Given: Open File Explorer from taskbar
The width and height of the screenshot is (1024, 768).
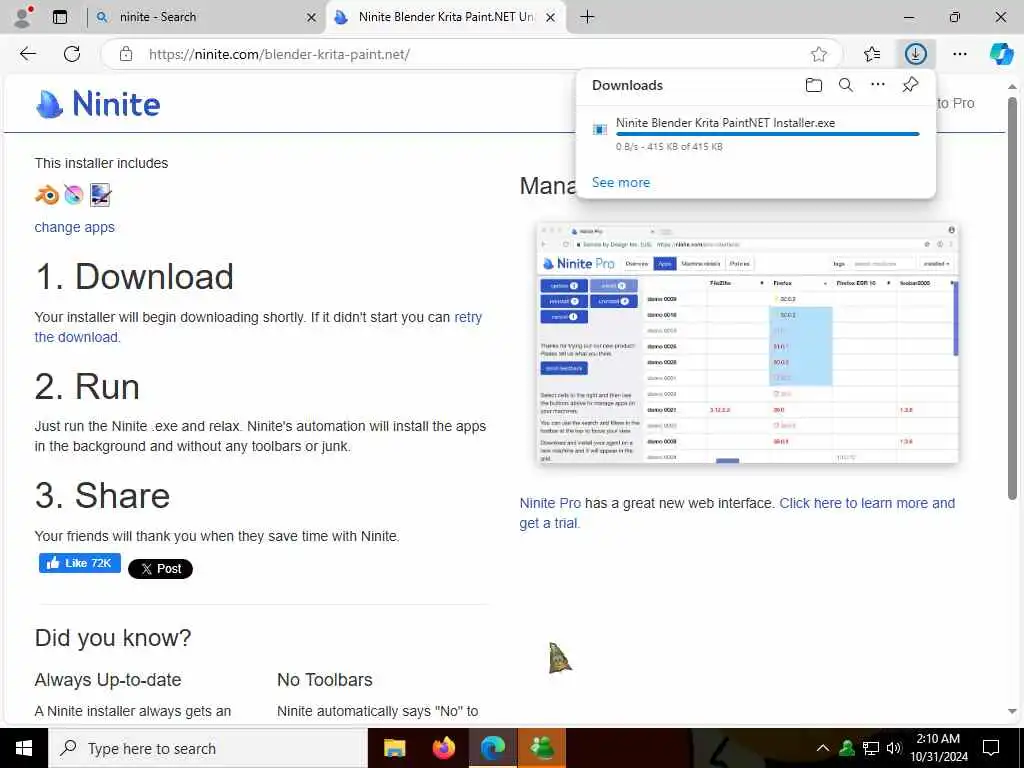Looking at the screenshot, I should (x=394, y=748).
